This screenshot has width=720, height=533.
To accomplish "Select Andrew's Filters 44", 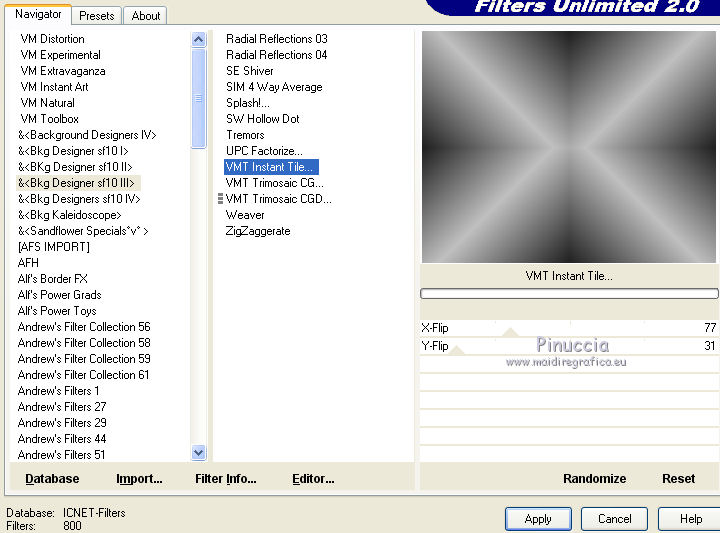I will tap(62, 439).
